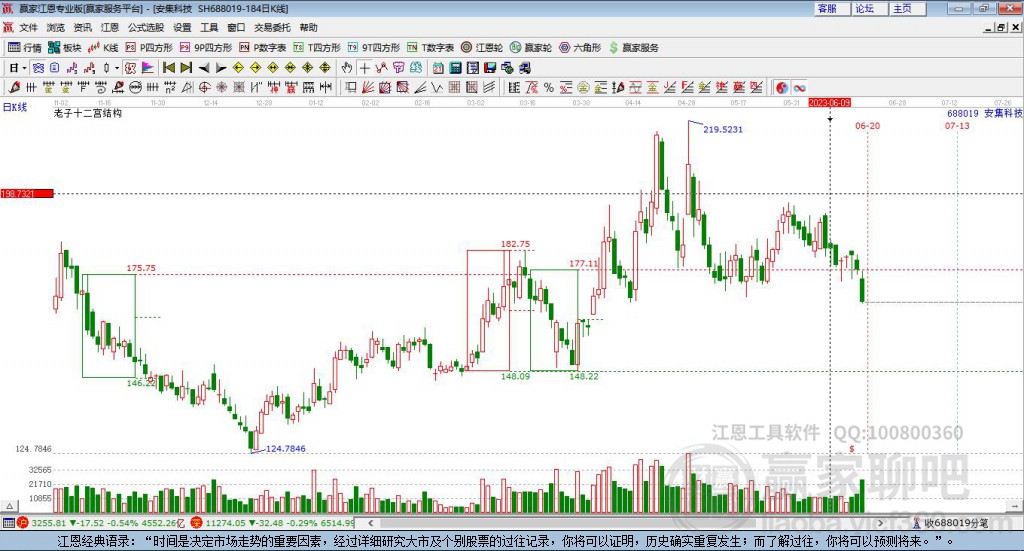Open the 9P四方形 tool

206,48
